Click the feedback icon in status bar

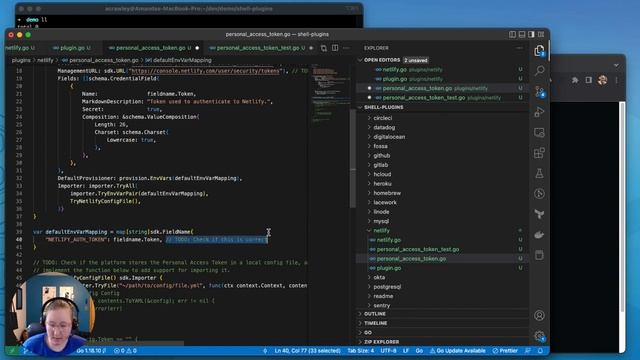tap(528, 351)
